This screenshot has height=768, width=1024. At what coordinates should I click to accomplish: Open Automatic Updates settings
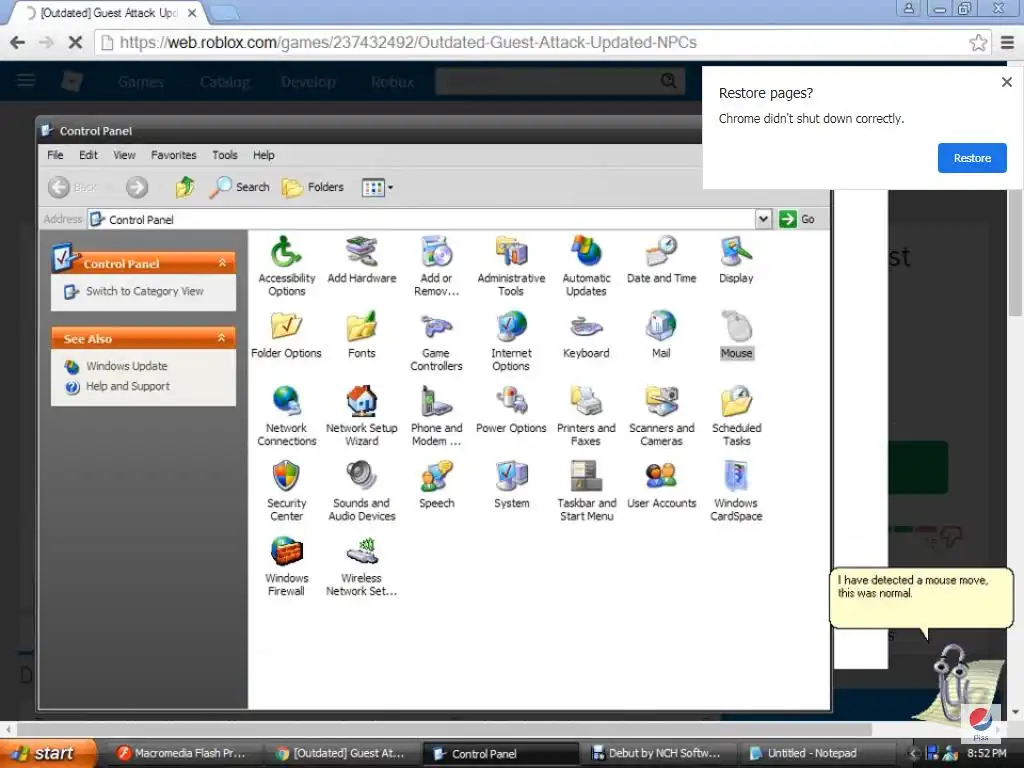(x=586, y=266)
